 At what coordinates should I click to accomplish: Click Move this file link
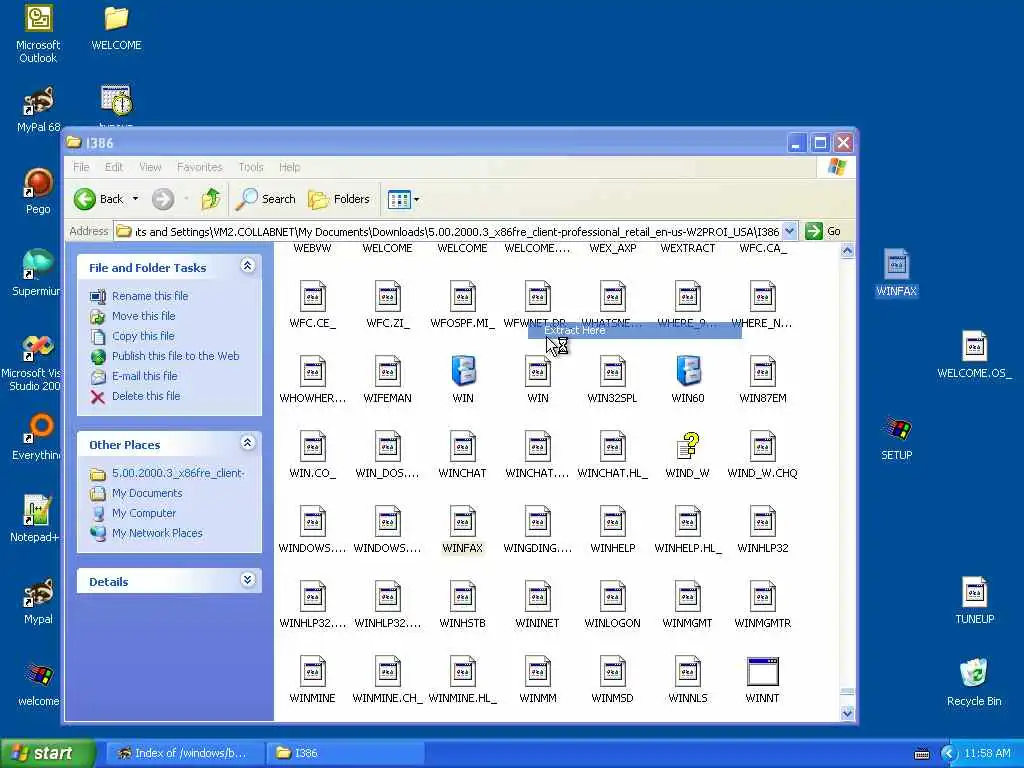click(x=143, y=316)
